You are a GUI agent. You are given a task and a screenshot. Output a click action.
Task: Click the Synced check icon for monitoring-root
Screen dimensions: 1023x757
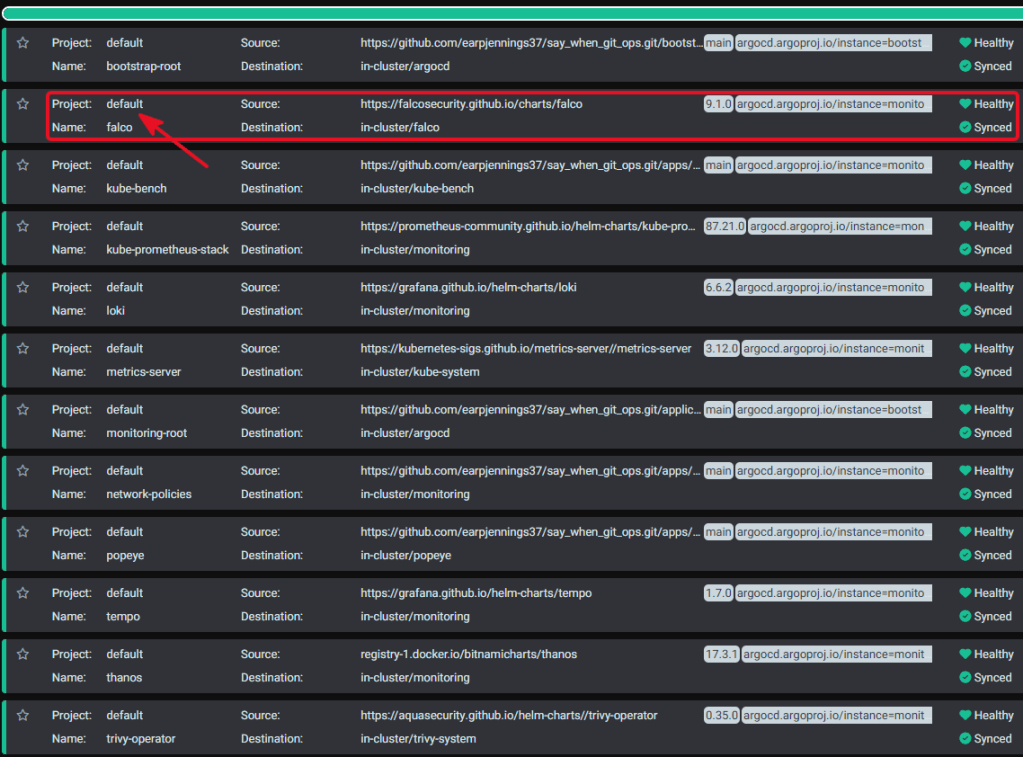965,433
